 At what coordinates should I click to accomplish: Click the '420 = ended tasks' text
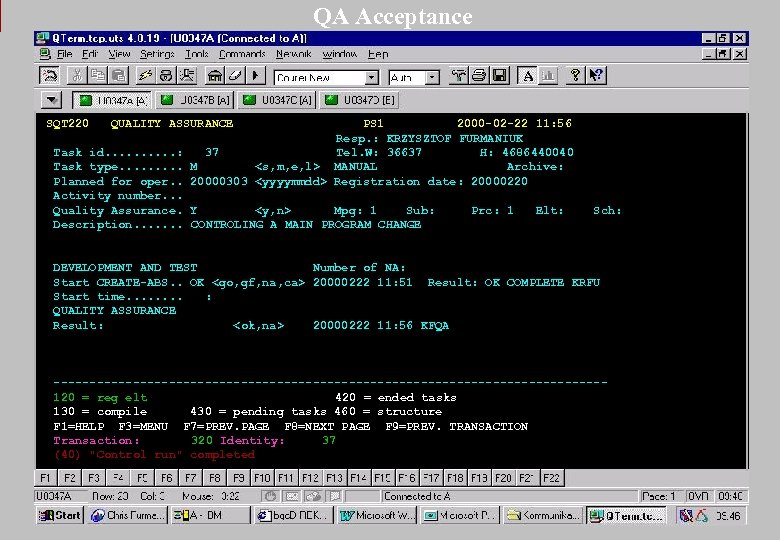click(x=395, y=398)
